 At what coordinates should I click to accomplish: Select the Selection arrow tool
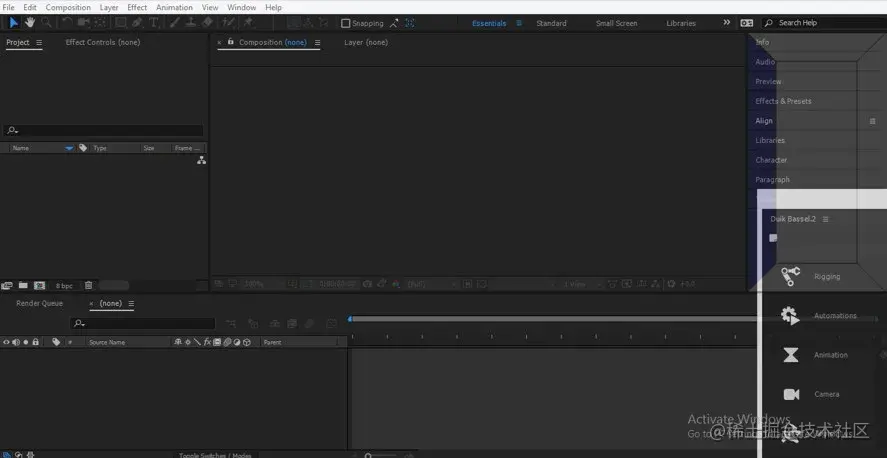[14, 23]
